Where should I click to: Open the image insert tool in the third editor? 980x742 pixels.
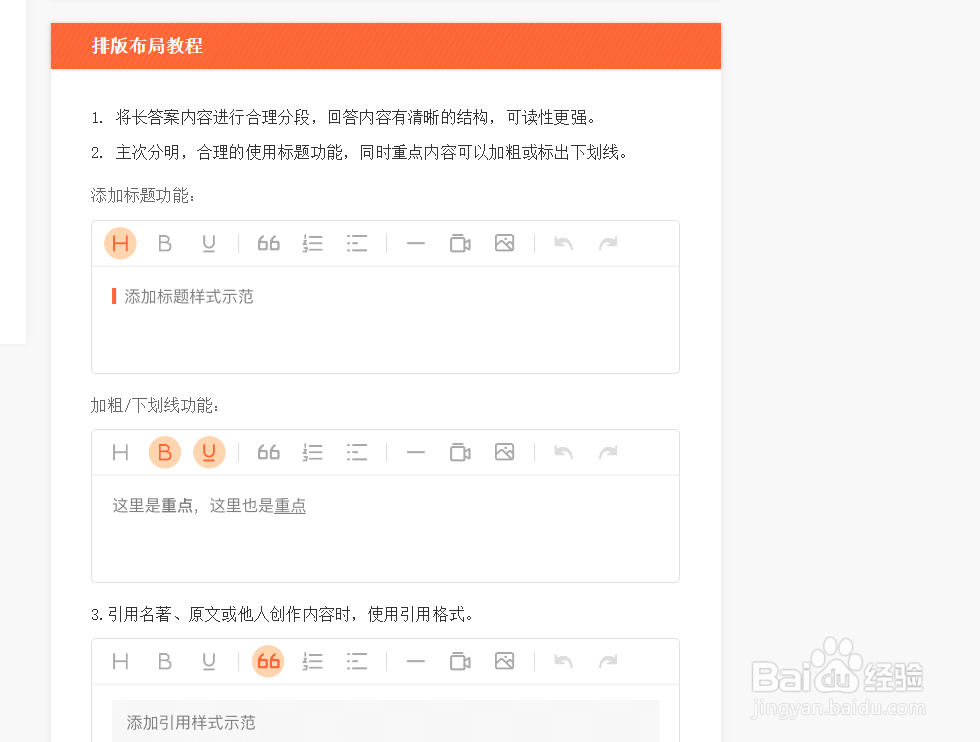tap(504, 661)
